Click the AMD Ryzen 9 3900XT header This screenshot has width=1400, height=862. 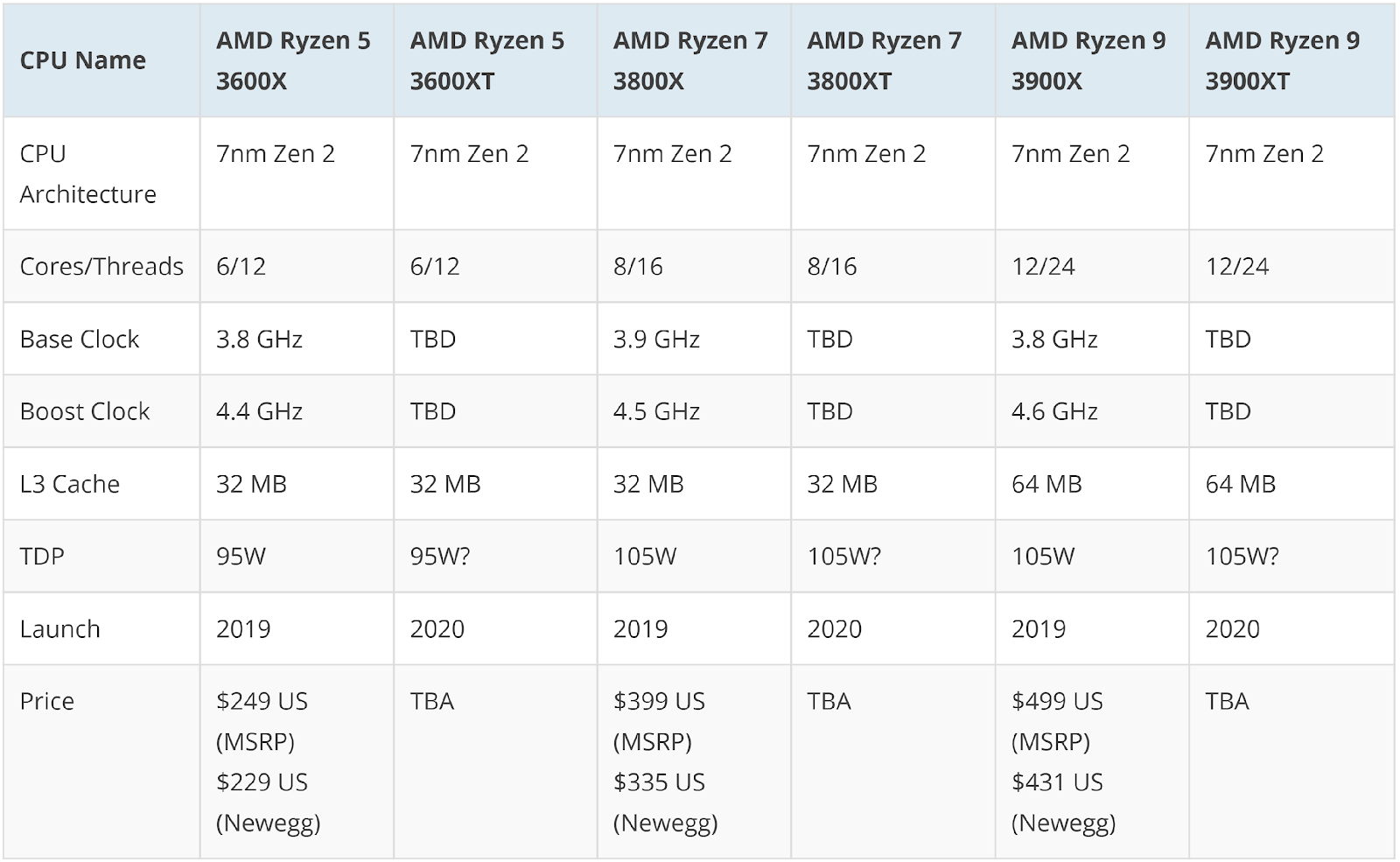1283,60
